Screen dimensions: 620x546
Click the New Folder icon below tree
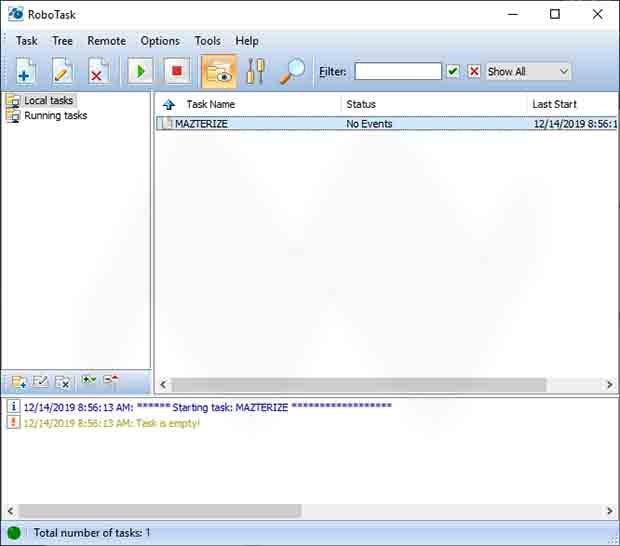tap(19, 382)
